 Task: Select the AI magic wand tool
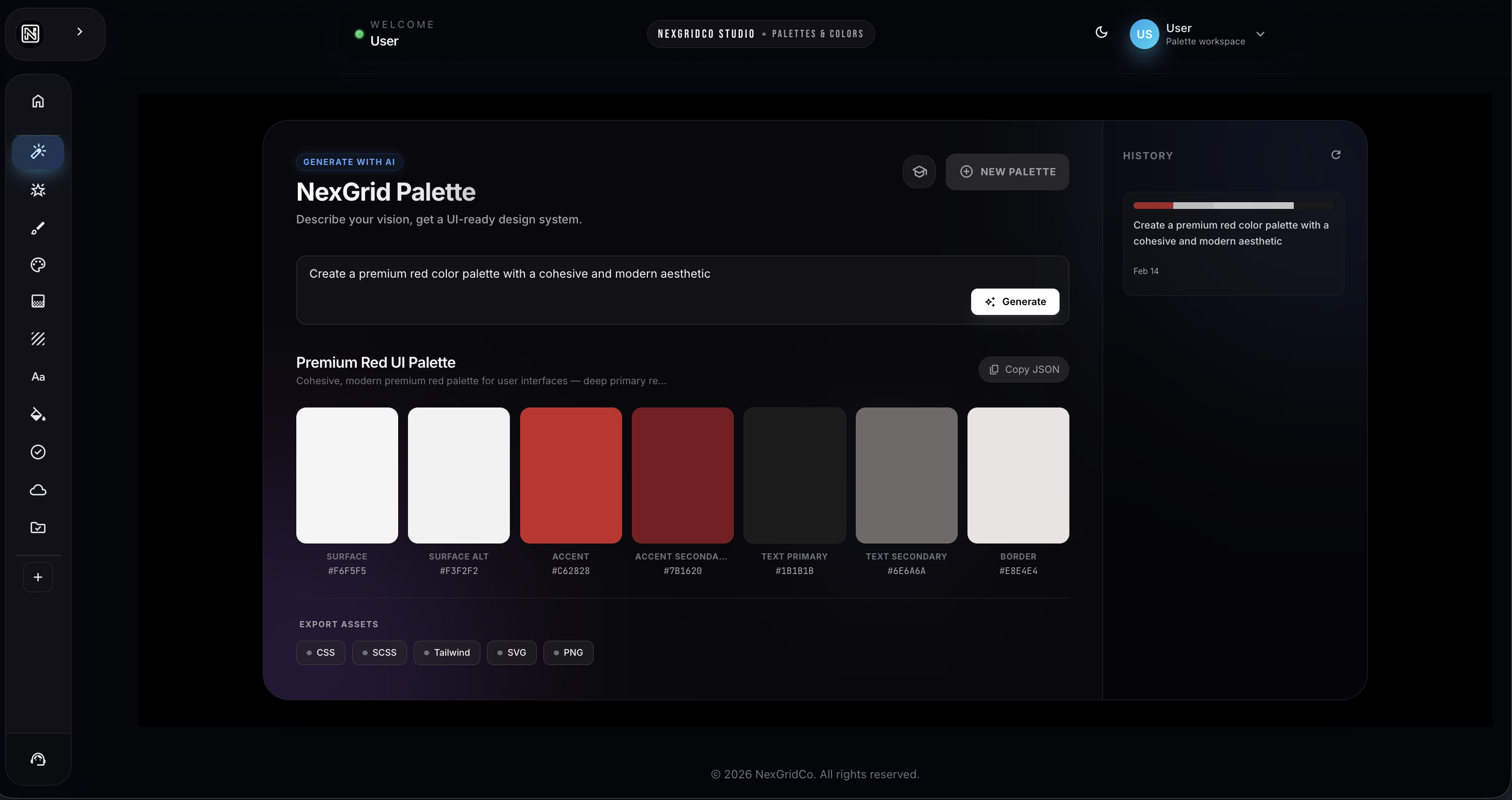coord(38,152)
